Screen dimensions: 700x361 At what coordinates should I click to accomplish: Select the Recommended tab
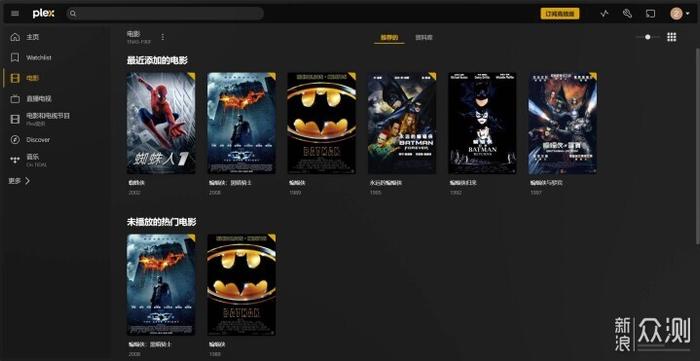click(389, 37)
